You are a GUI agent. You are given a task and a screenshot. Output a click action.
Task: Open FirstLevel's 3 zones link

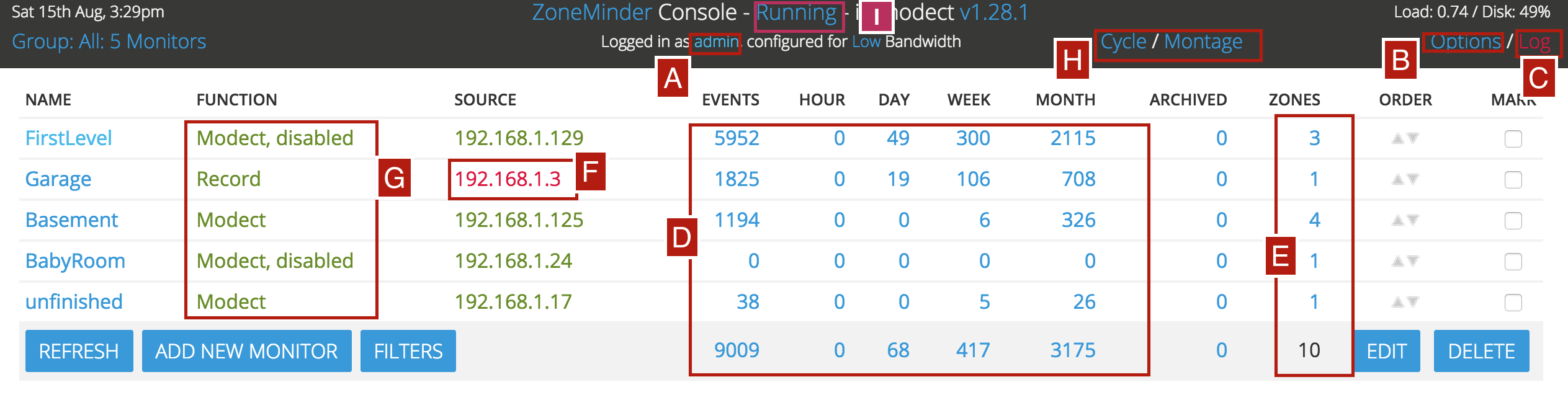click(x=1314, y=138)
